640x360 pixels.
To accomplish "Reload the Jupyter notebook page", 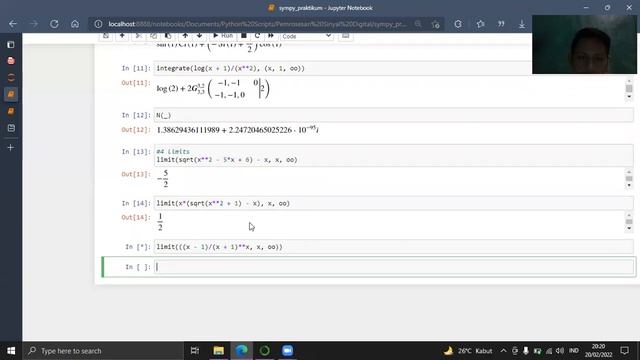I will (54, 24).
